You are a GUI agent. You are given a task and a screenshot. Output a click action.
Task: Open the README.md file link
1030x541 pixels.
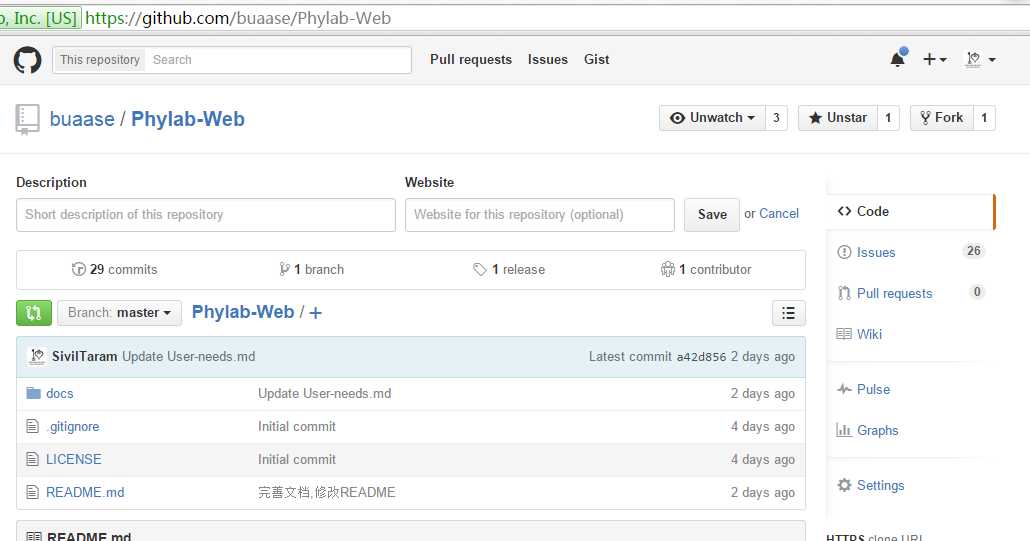tap(85, 492)
